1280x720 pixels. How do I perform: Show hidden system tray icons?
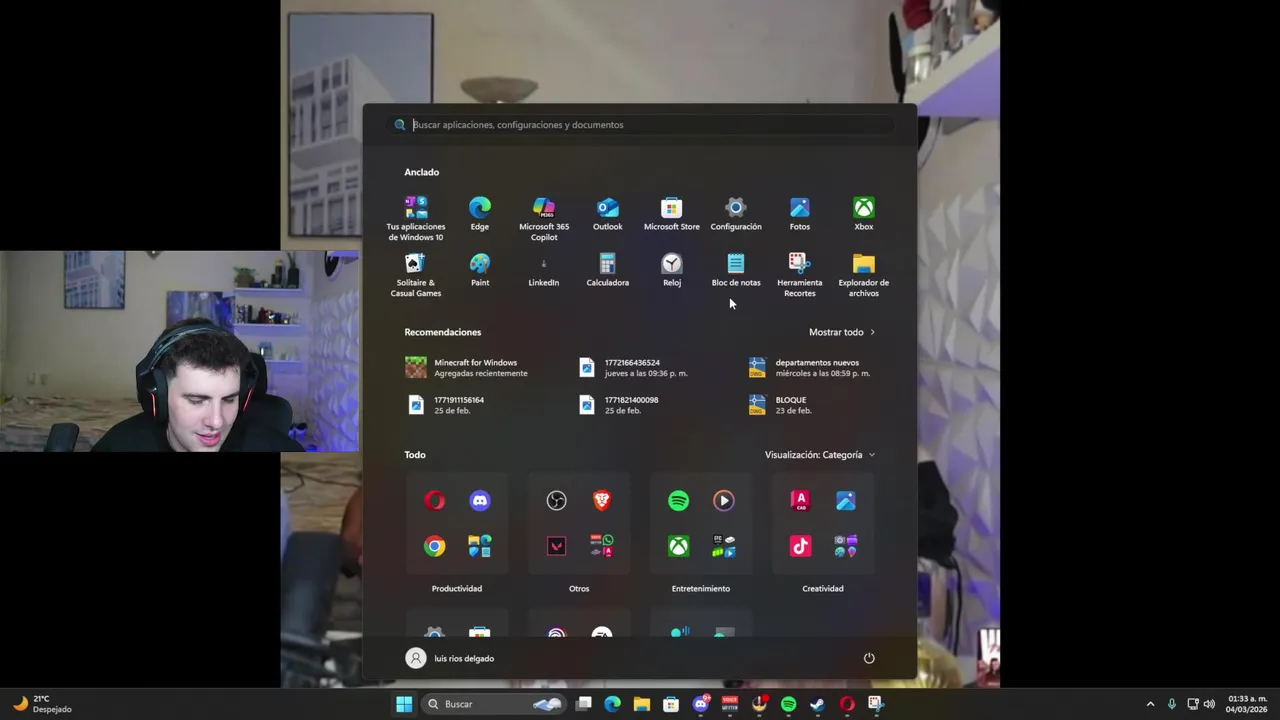1150,704
